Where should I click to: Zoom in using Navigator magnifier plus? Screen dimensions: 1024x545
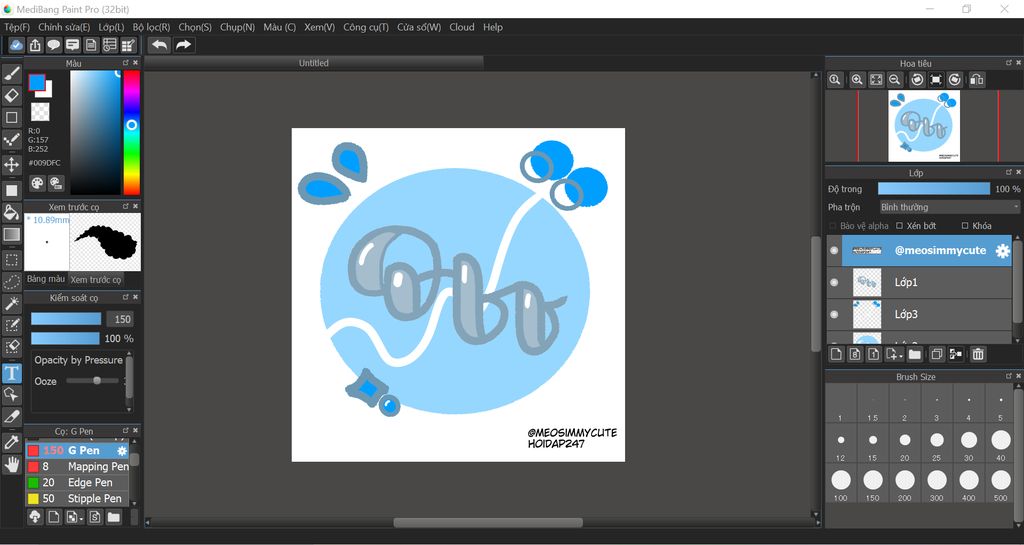(x=857, y=80)
